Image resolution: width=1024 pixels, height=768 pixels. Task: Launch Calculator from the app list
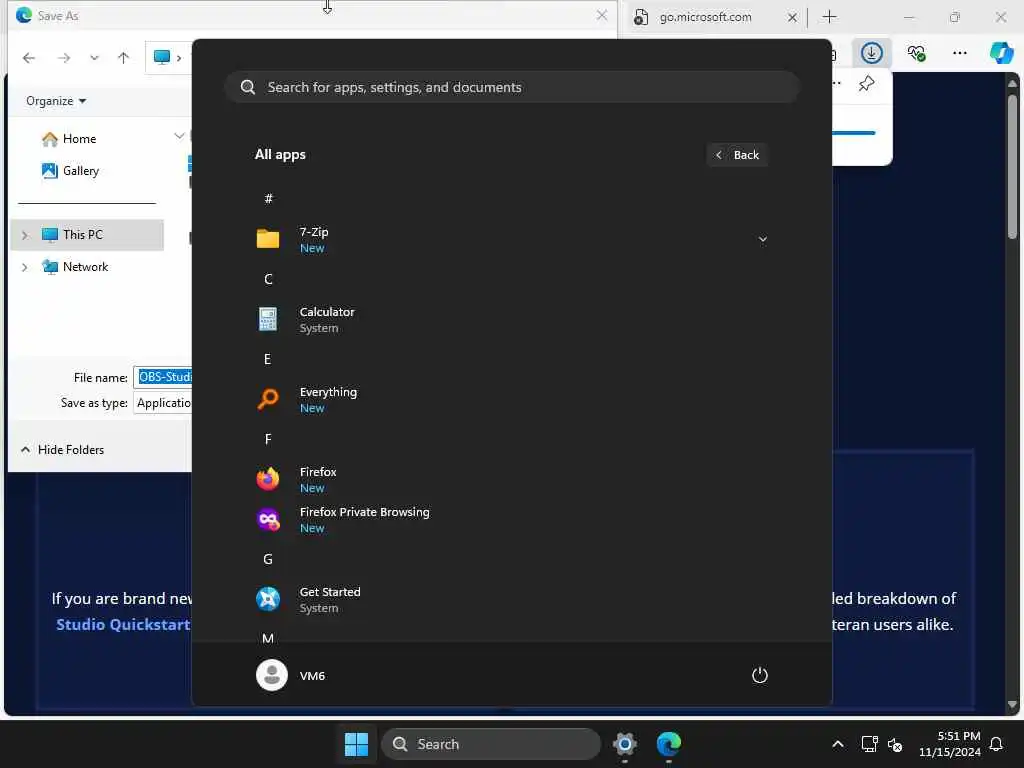(x=511, y=320)
